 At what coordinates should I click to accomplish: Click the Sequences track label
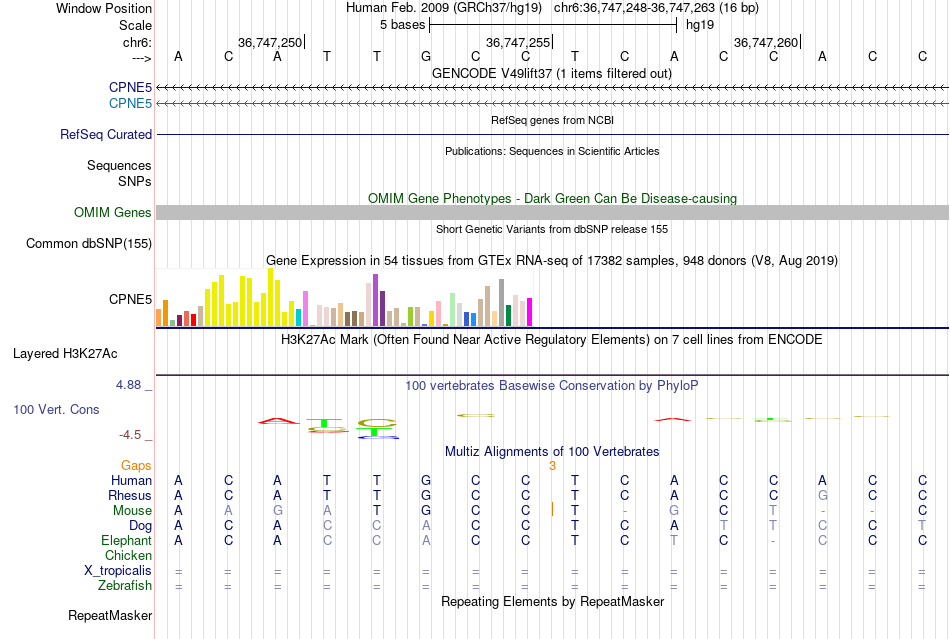pos(119,165)
